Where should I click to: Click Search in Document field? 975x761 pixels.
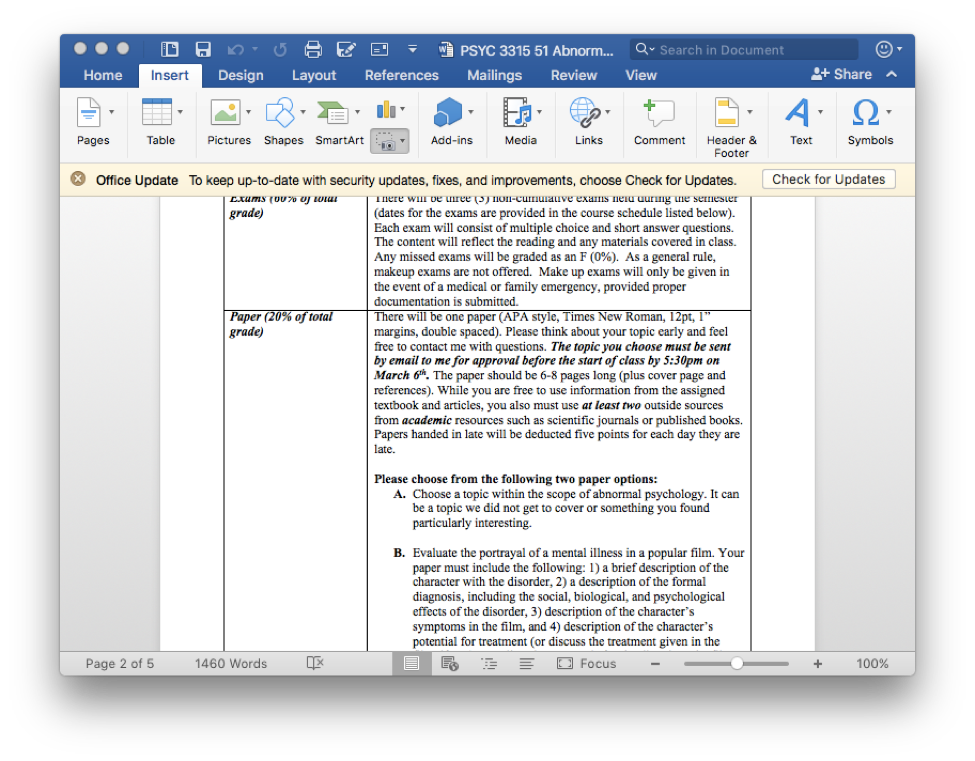[744, 50]
